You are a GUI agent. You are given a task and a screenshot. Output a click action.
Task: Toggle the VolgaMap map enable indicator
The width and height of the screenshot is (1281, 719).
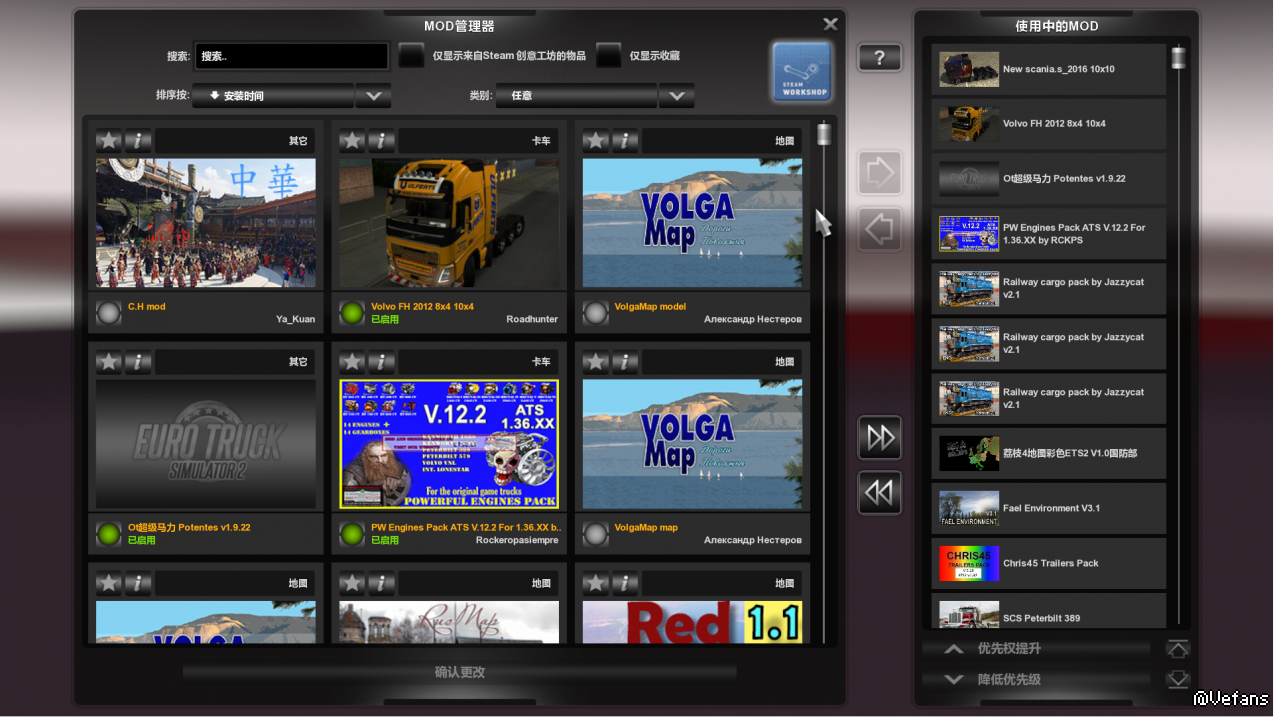[595, 534]
